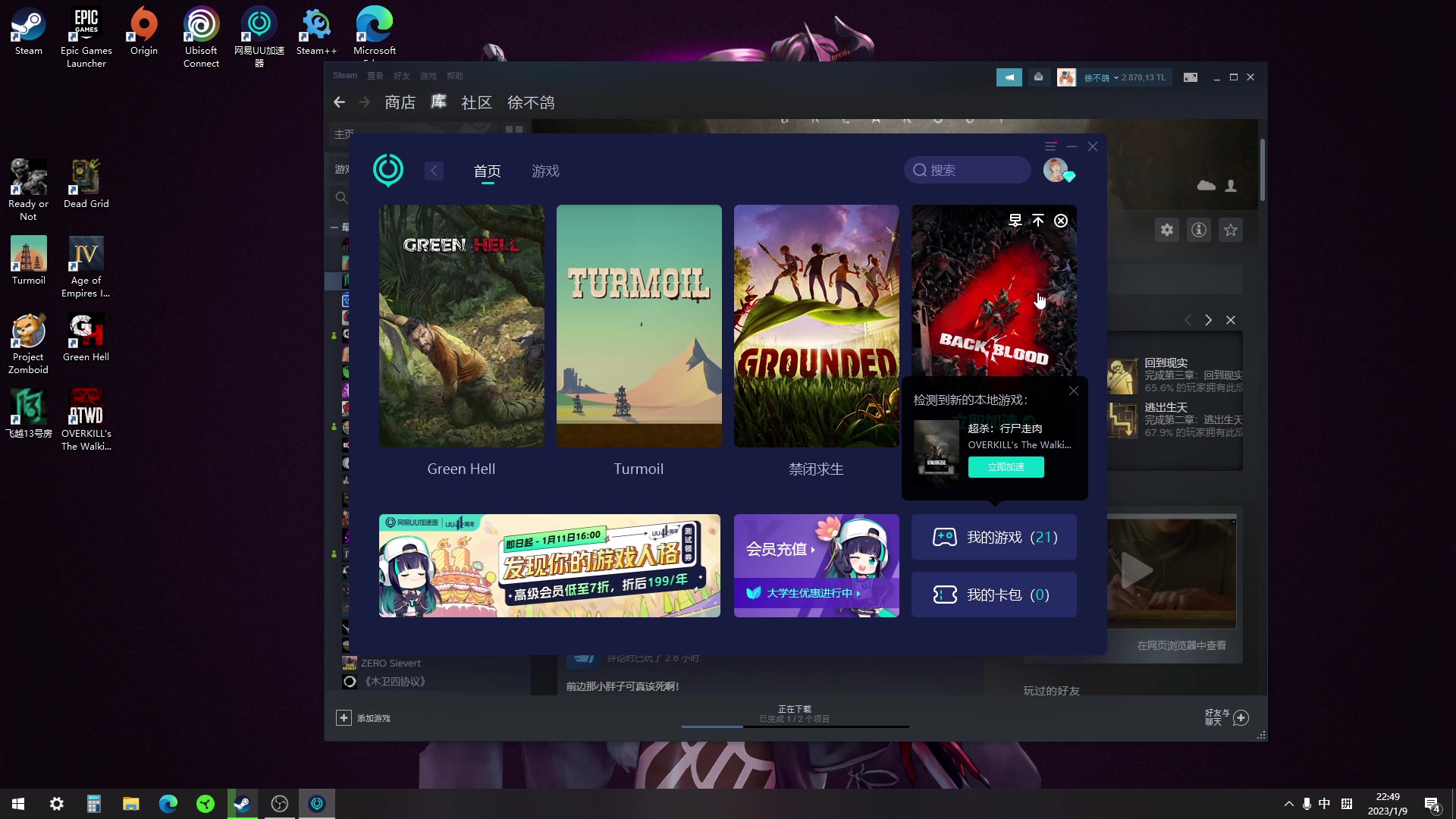1456x819 pixels.
Task: Click the back arrow in UU accelerator
Action: tap(434, 171)
